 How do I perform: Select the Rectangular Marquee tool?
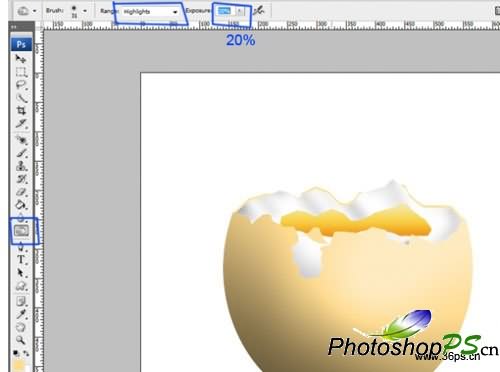pos(21,72)
